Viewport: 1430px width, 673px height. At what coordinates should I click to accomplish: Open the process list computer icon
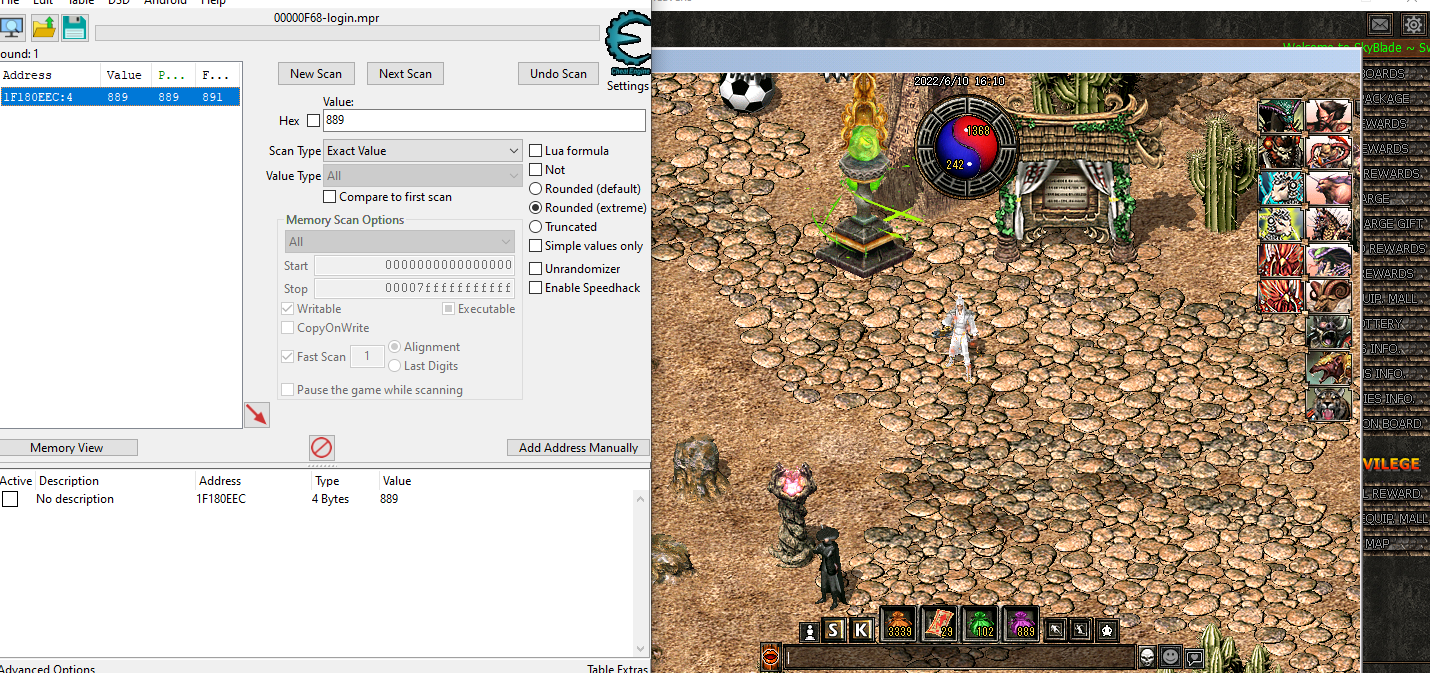13,28
